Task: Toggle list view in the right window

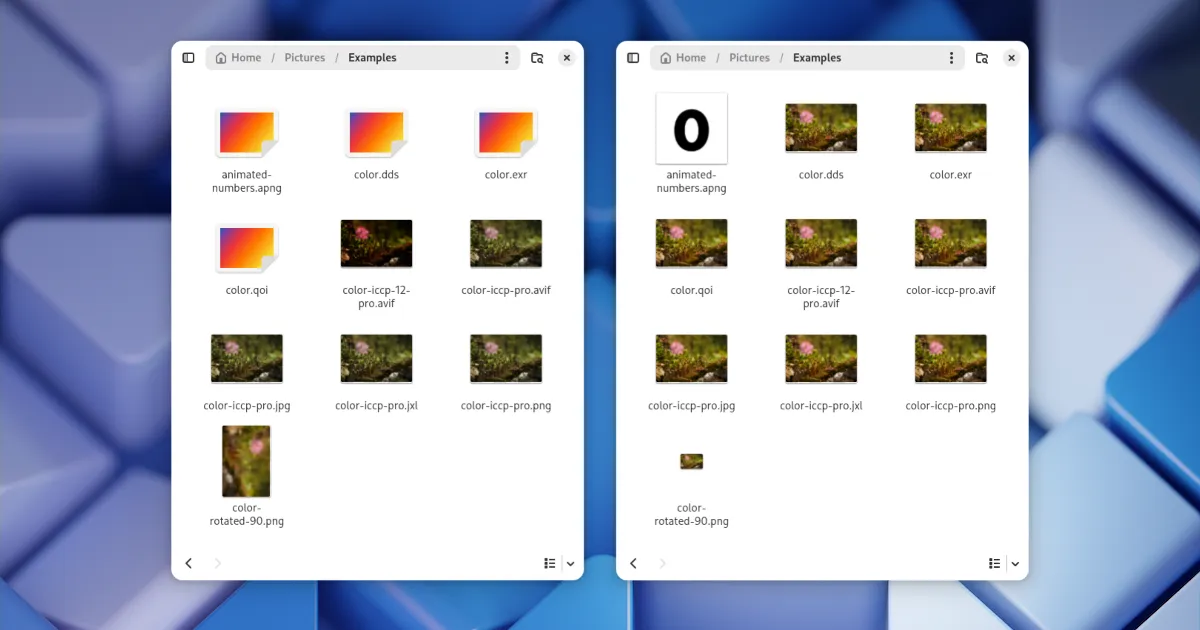Action: 994,564
